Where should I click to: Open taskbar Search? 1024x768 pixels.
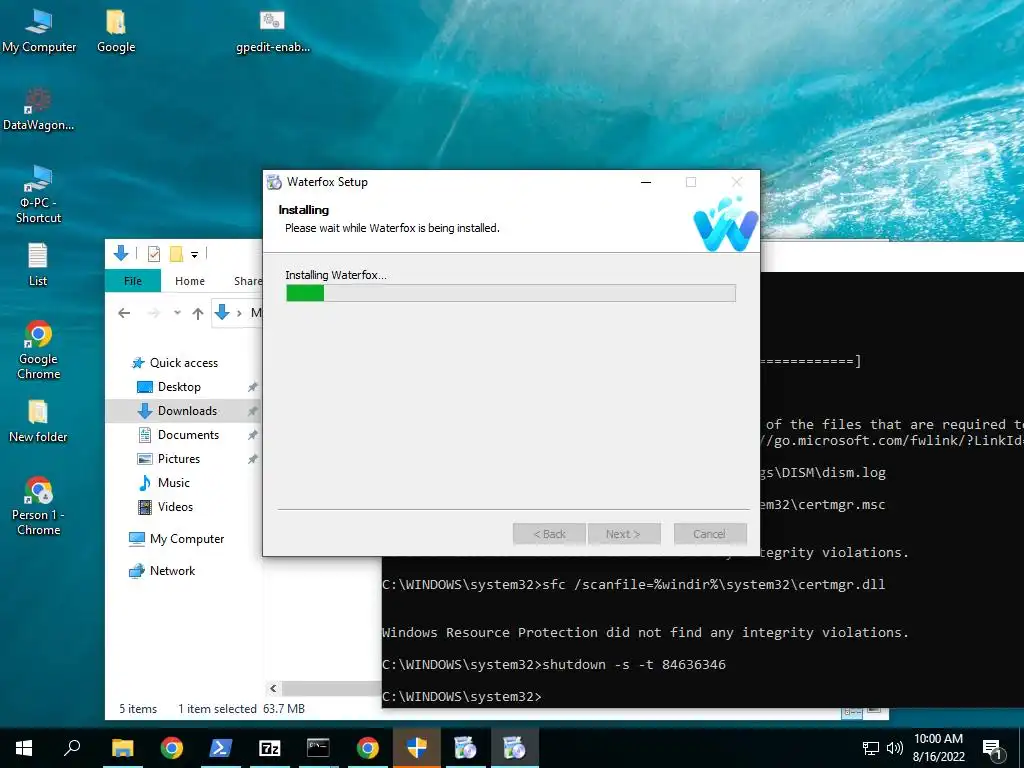[72, 748]
